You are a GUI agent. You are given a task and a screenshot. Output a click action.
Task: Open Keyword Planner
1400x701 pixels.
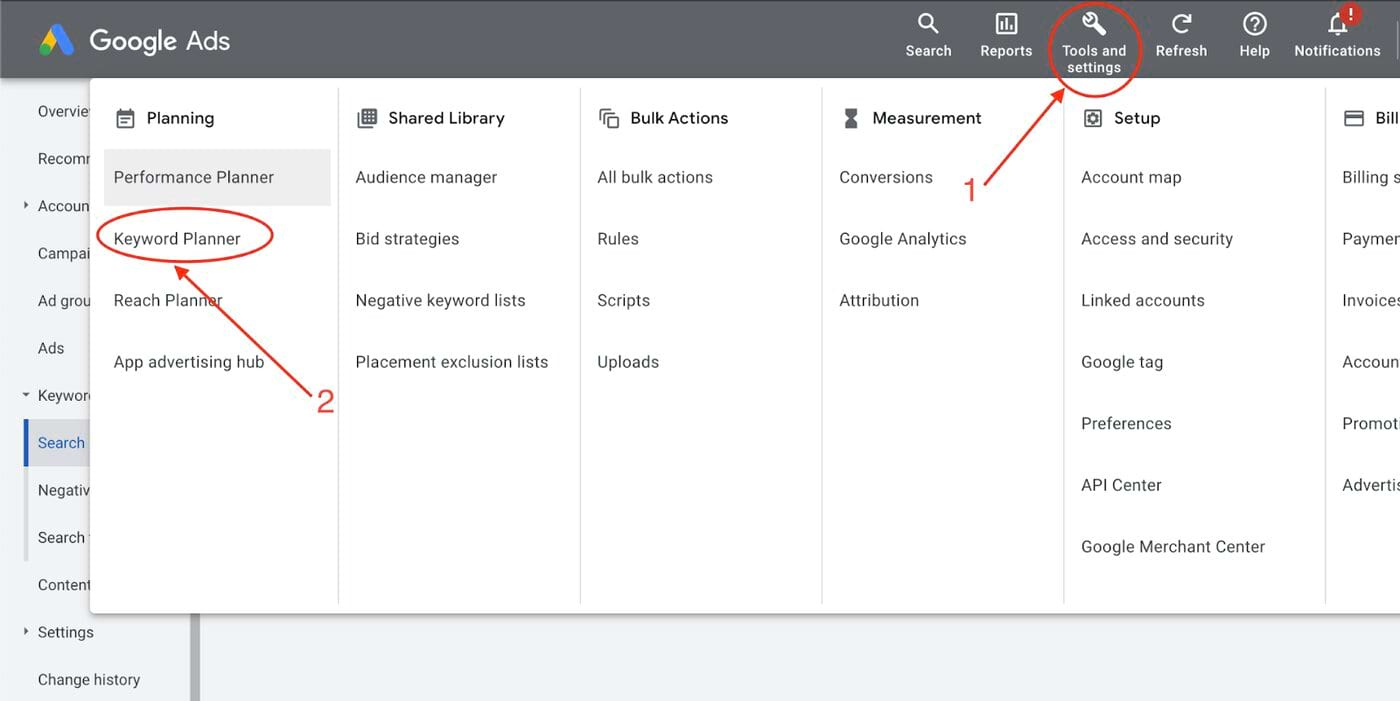click(177, 239)
